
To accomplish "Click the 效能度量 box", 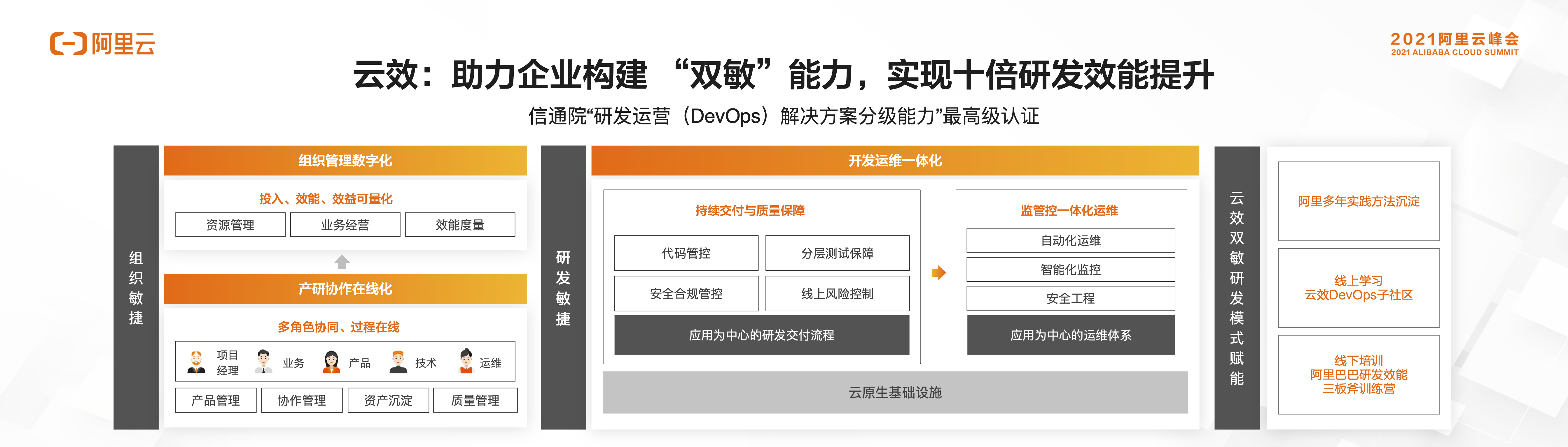I will [459, 225].
